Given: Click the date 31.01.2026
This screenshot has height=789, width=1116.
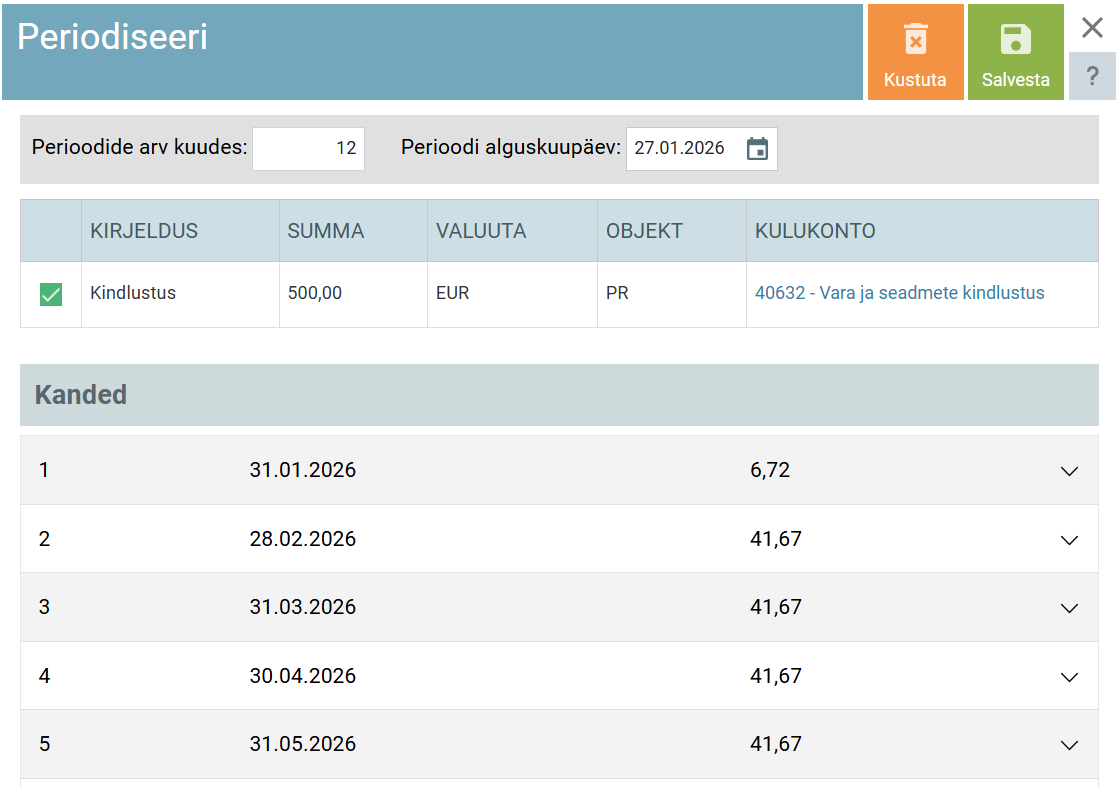Looking at the screenshot, I should [x=302, y=470].
